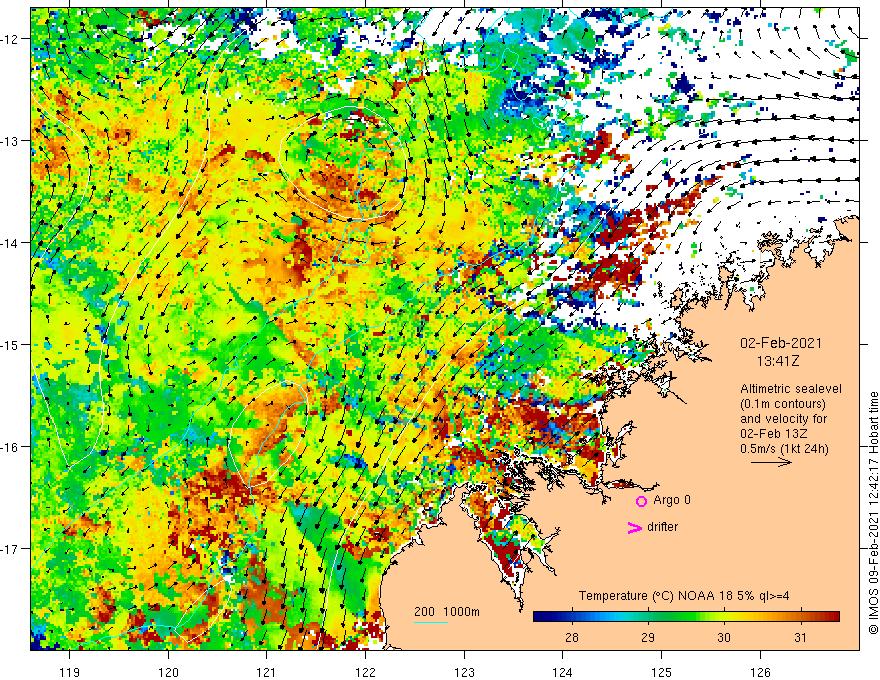Click the '0.5m/s (1kt 24h)' scale text
Viewport: 880px width, 680px height.
784,448
